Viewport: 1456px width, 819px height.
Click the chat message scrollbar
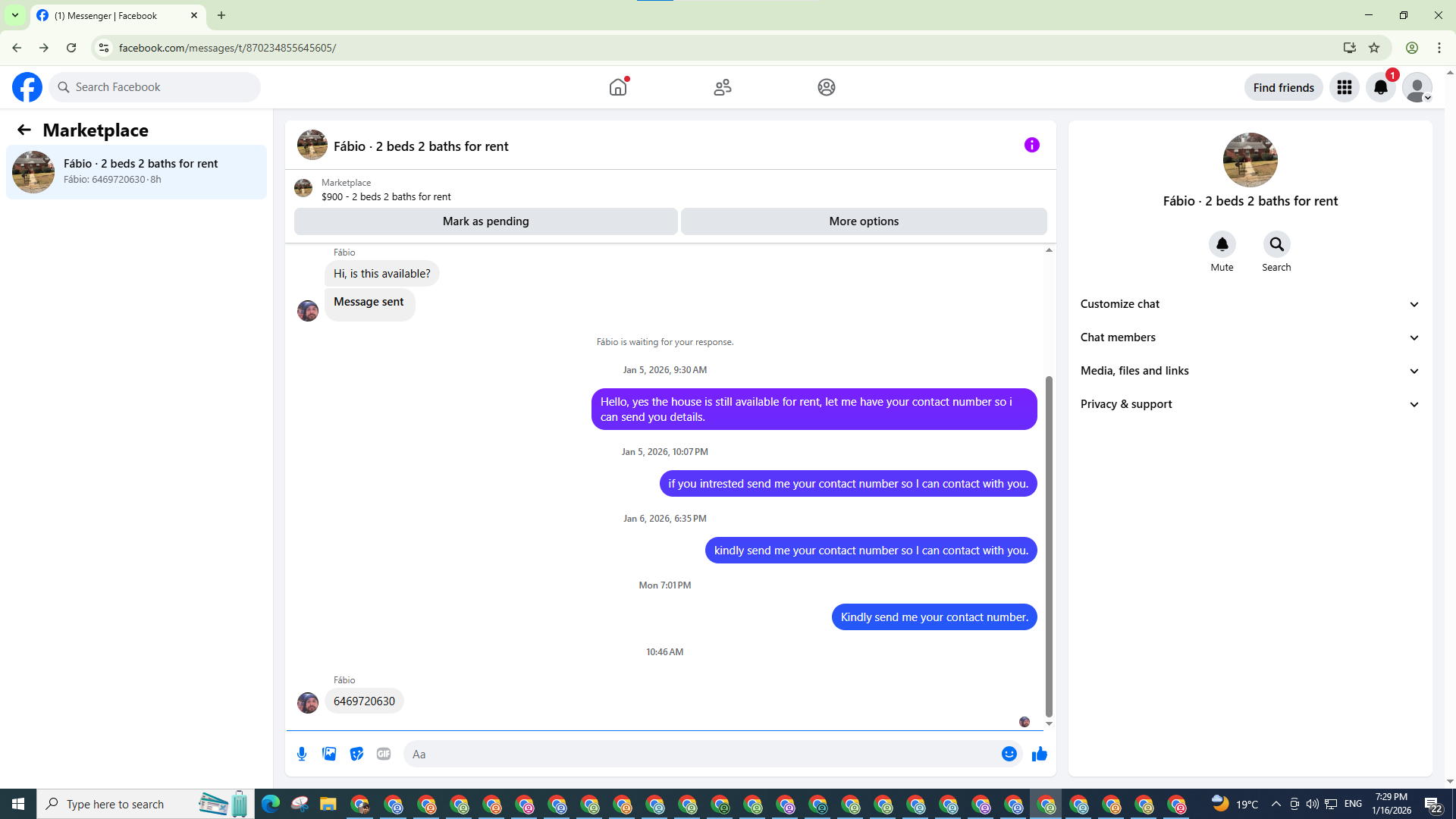click(x=1049, y=546)
